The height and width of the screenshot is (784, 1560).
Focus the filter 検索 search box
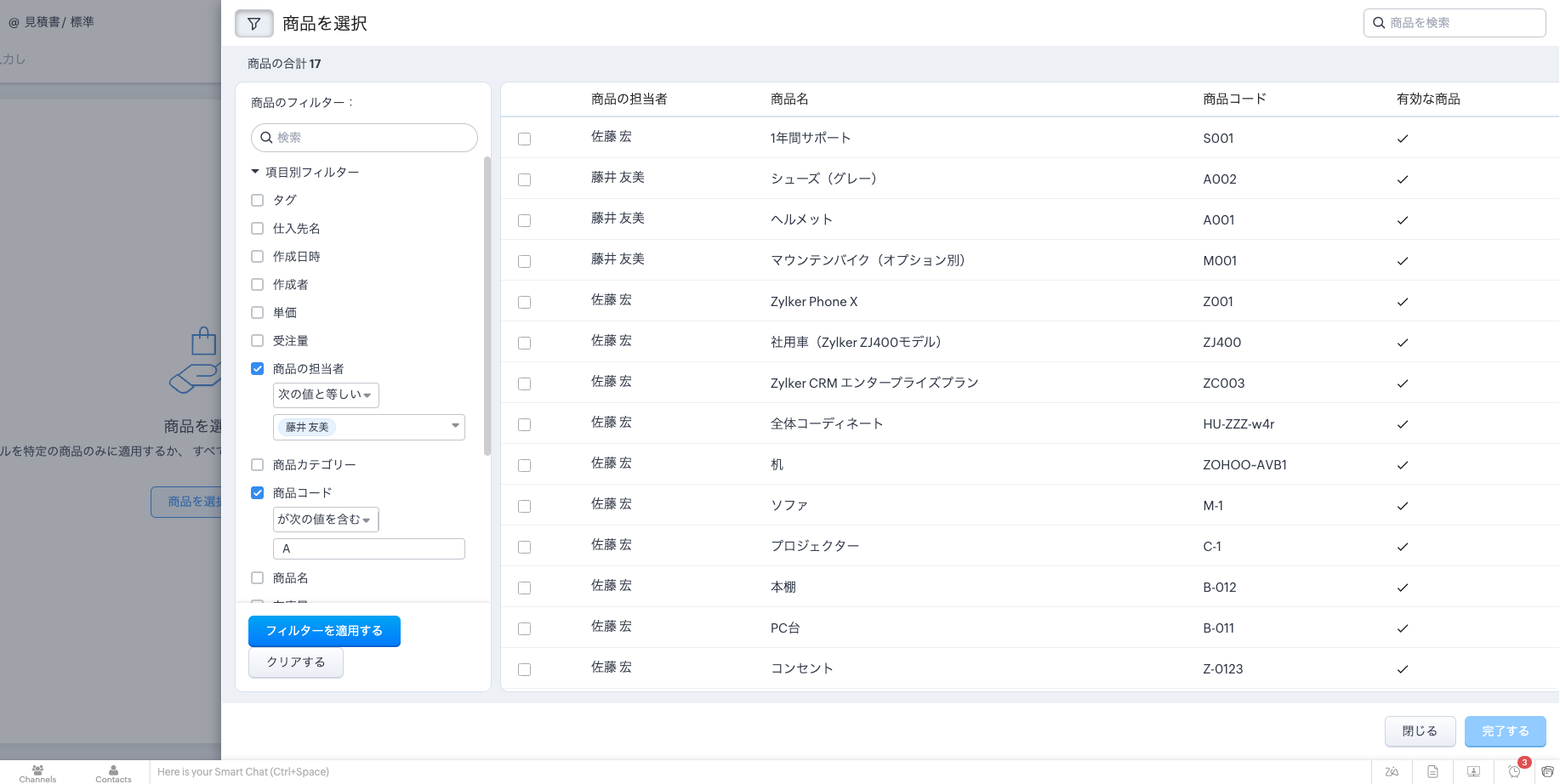click(x=364, y=138)
